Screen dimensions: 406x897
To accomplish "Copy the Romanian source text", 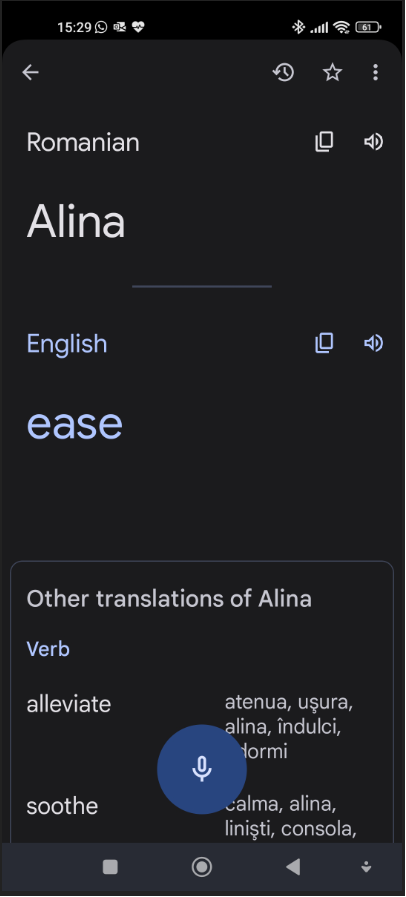I will pos(324,142).
